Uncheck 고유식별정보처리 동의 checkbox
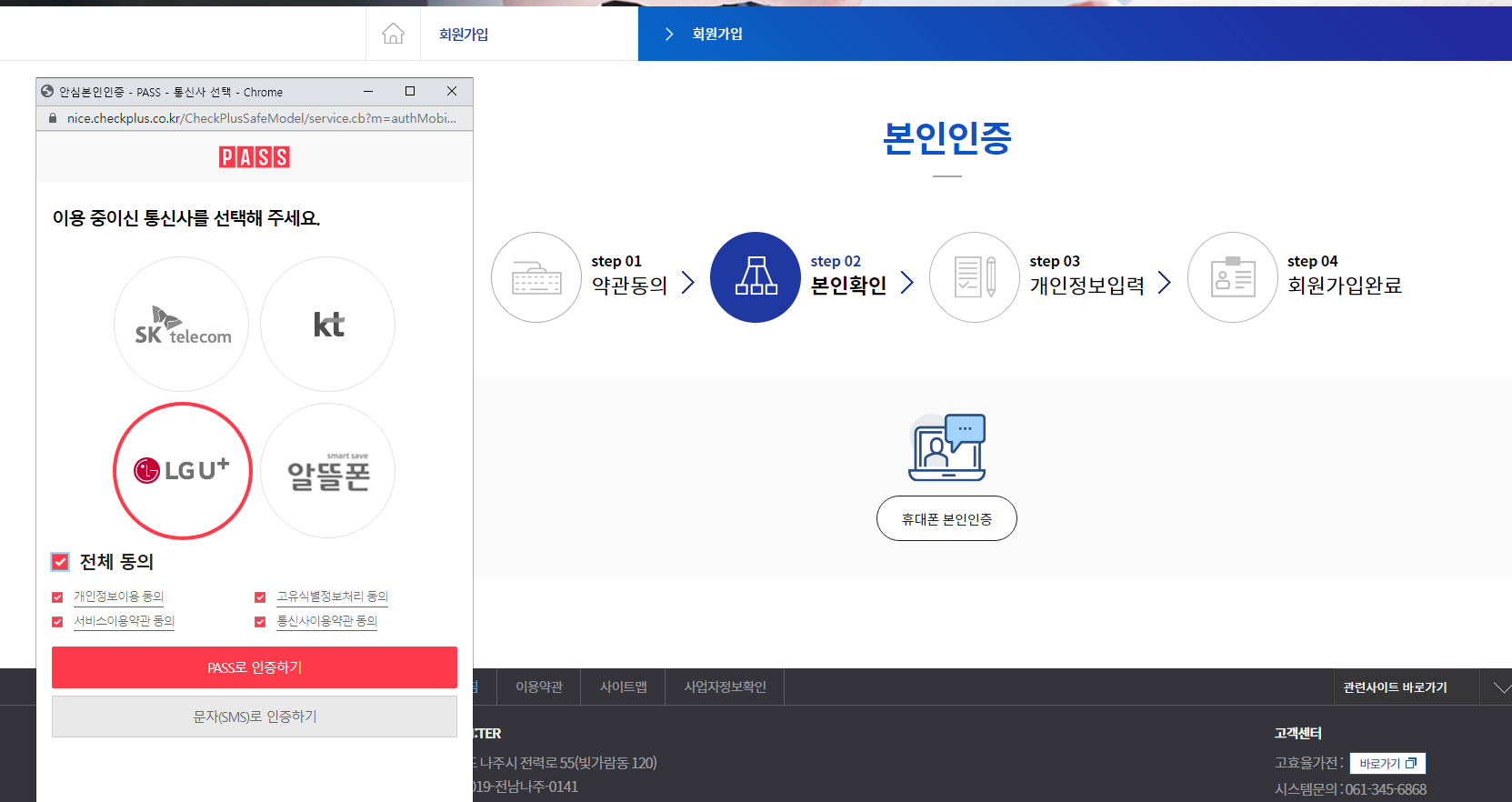Image resolution: width=1512 pixels, height=802 pixels. click(260, 597)
